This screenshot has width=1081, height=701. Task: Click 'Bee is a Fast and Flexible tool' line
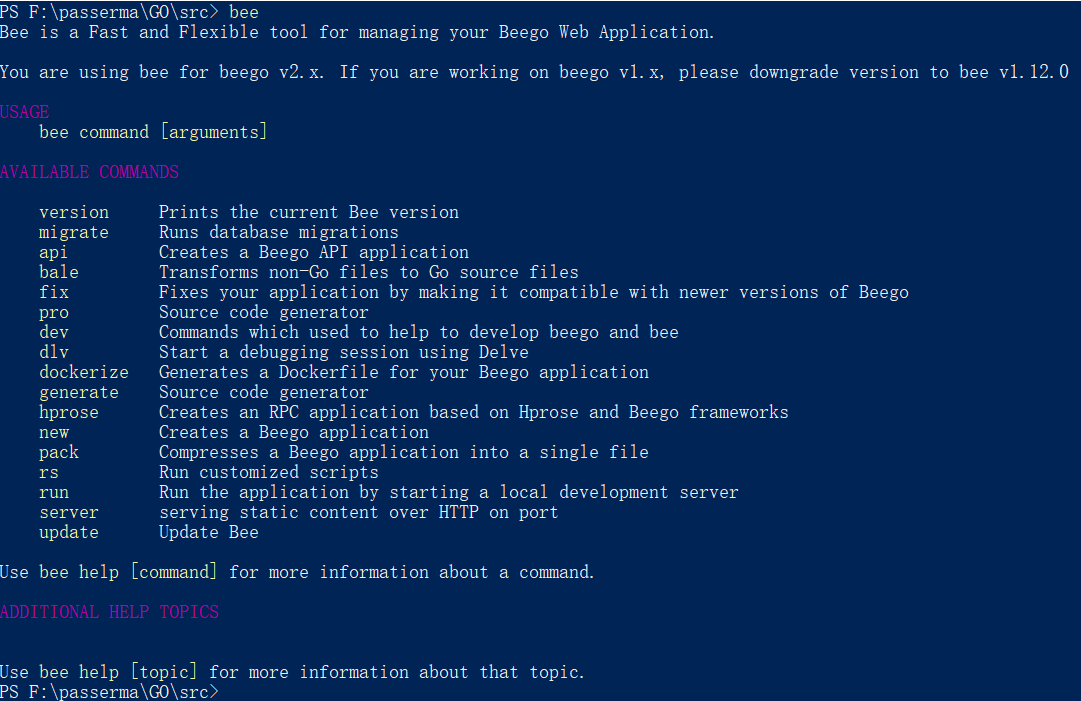point(357,32)
